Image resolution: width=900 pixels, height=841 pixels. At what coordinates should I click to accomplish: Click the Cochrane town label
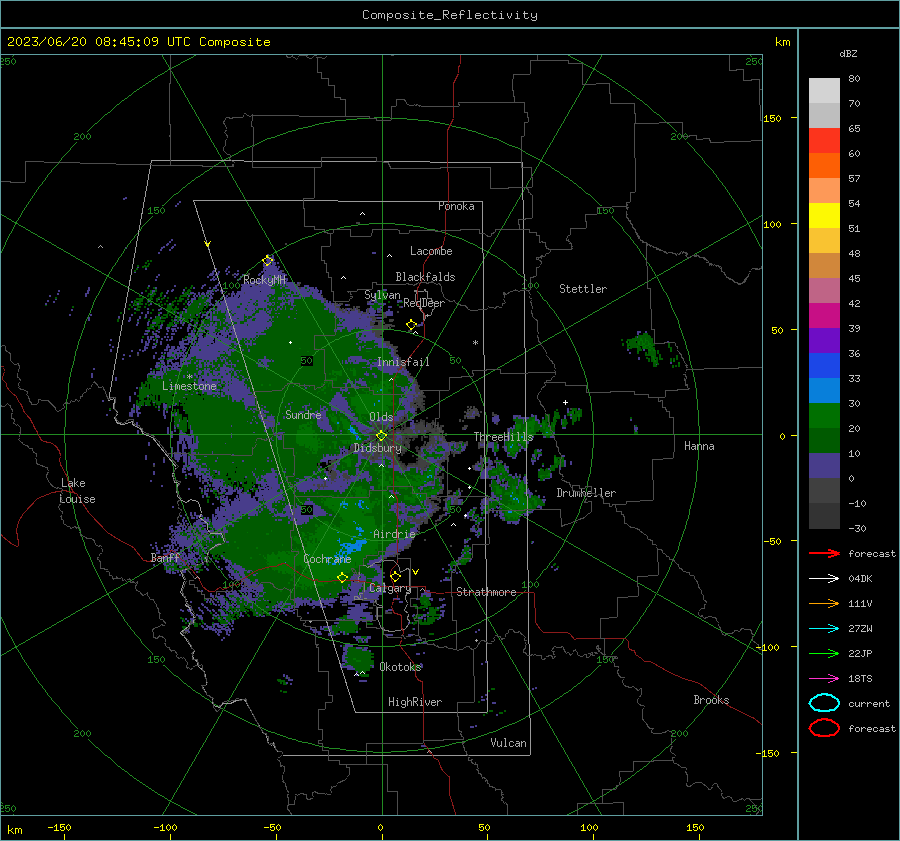point(327,559)
